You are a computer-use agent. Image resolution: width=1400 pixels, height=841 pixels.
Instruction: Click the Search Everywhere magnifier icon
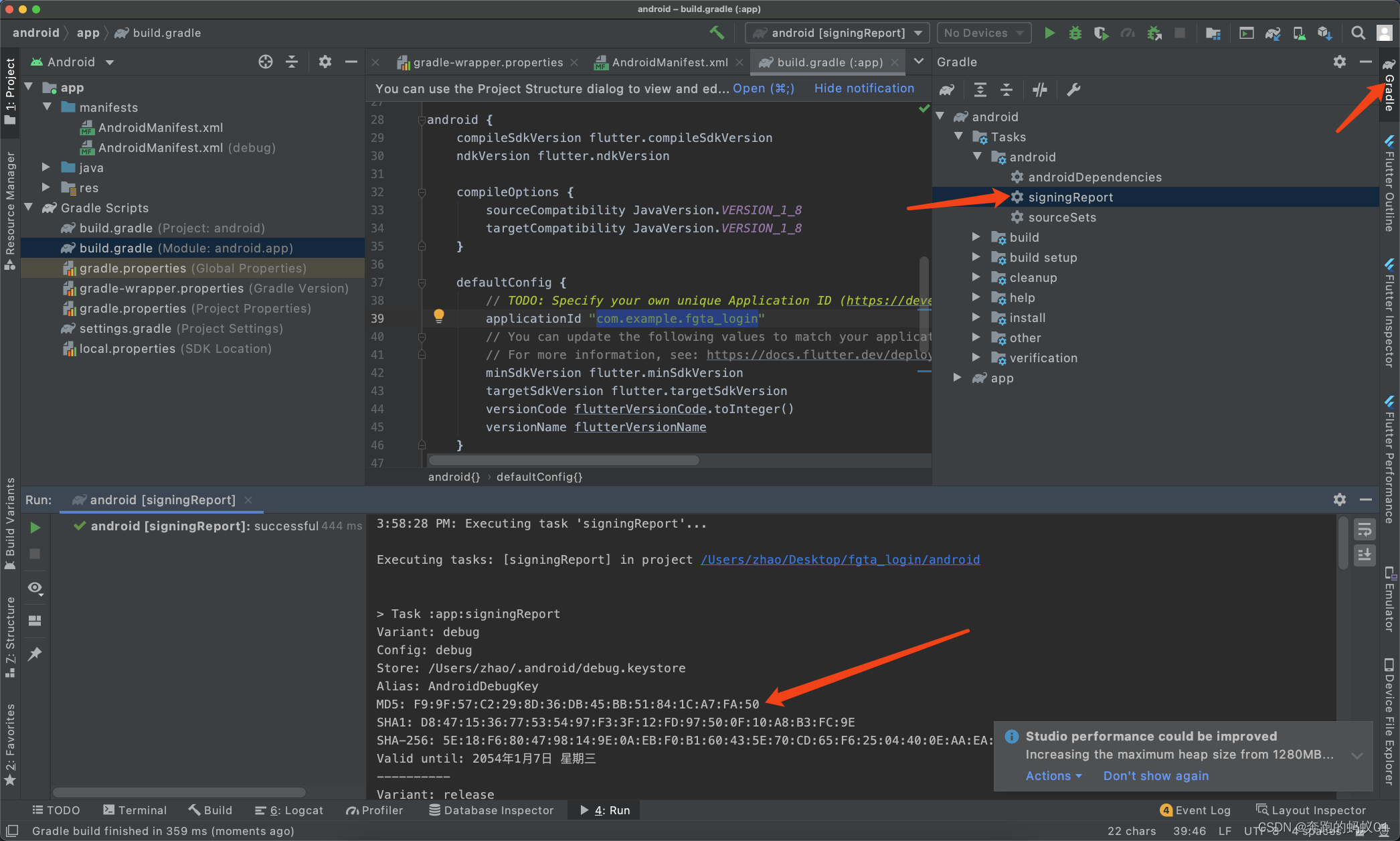[1358, 33]
